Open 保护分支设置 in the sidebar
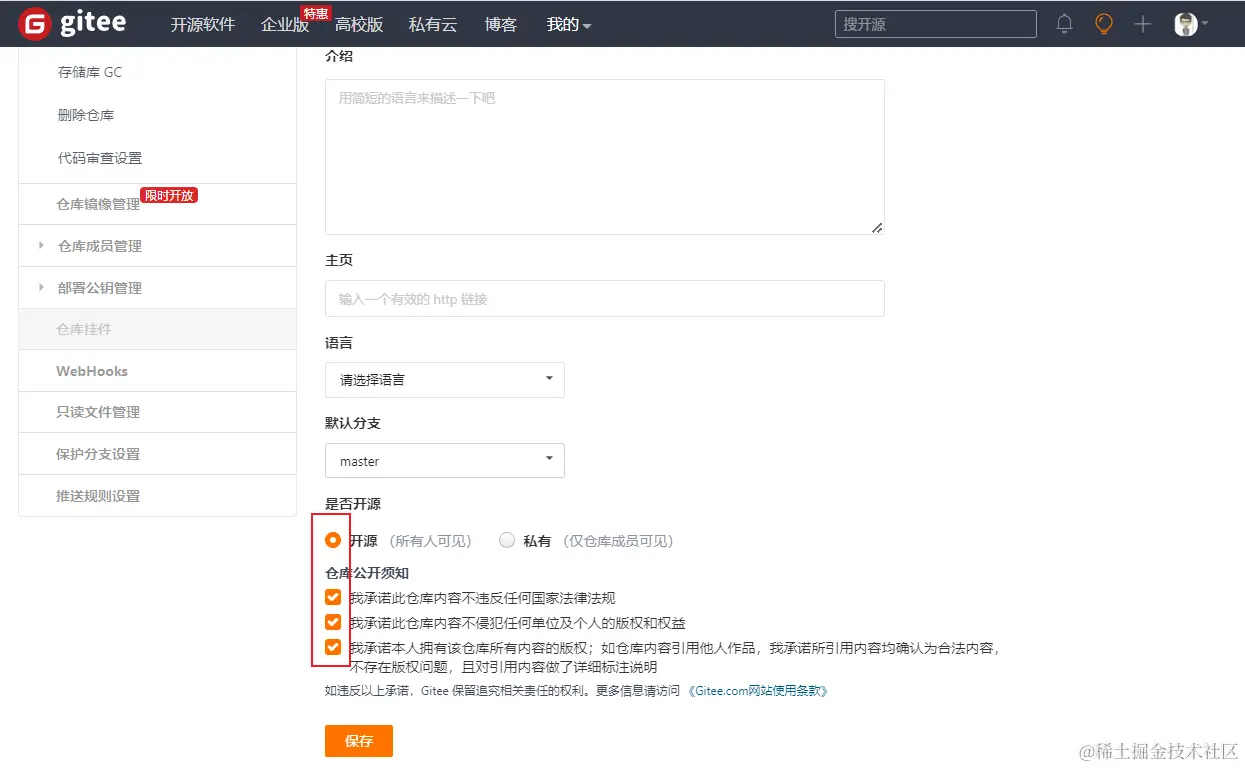The image size is (1245, 768). pos(98,454)
